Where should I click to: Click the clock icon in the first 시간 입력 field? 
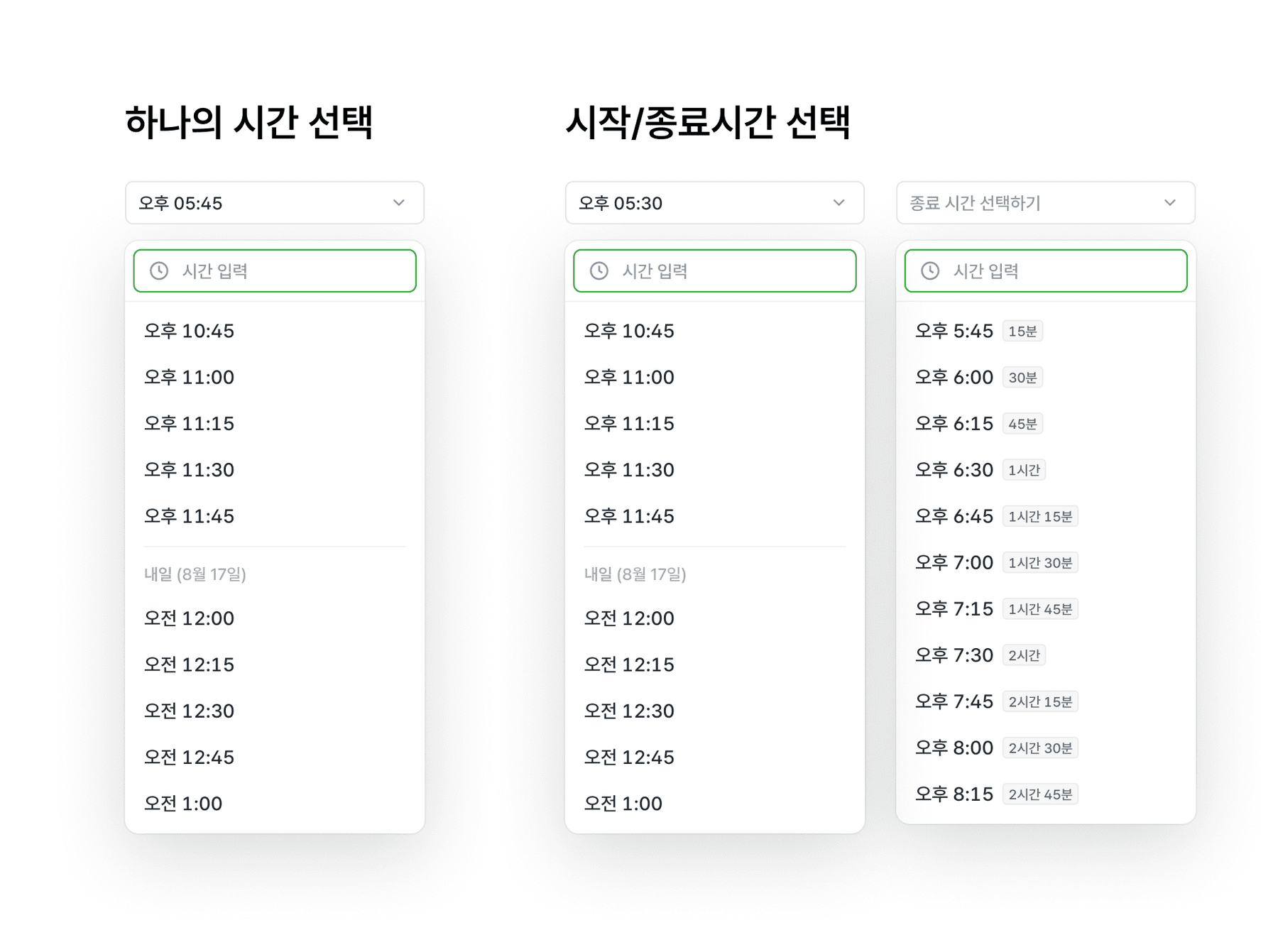(x=159, y=270)
